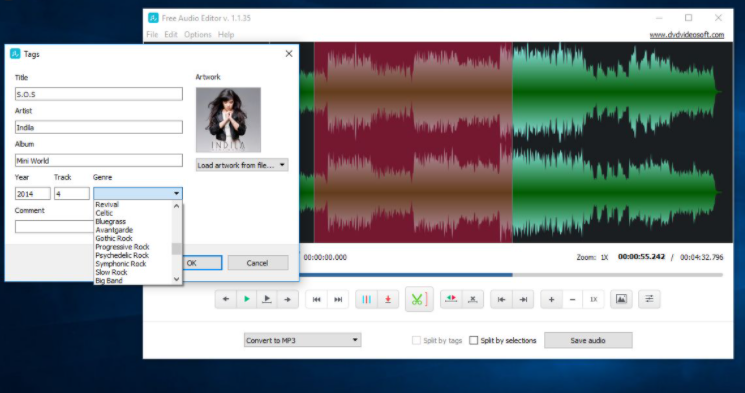This screenshot has width=745, height=393.
Task: Click the invert selection arrows icon
Action: (451, 299)
